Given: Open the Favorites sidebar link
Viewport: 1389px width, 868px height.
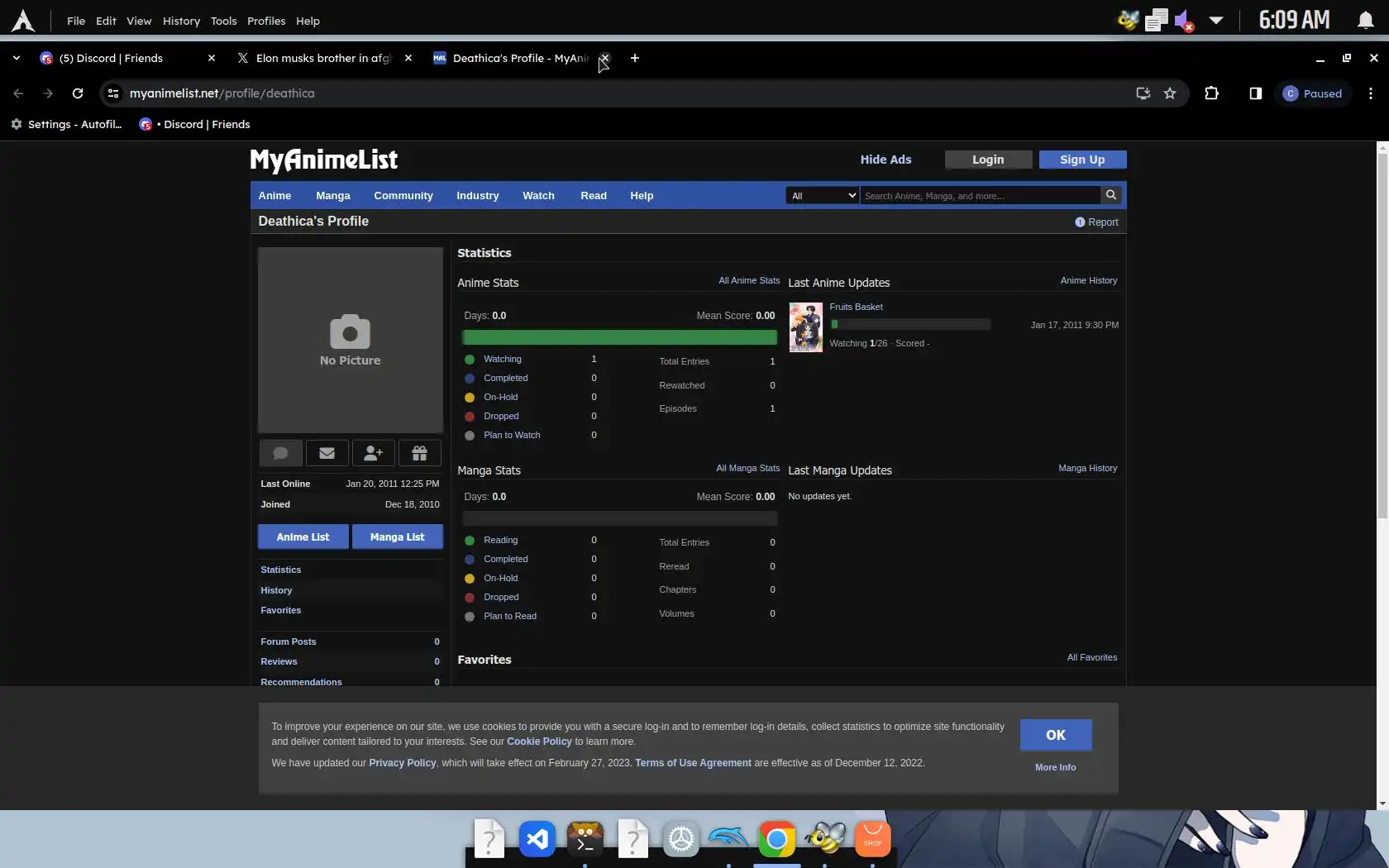Looking at the screenshot, I should coord(280,610).
